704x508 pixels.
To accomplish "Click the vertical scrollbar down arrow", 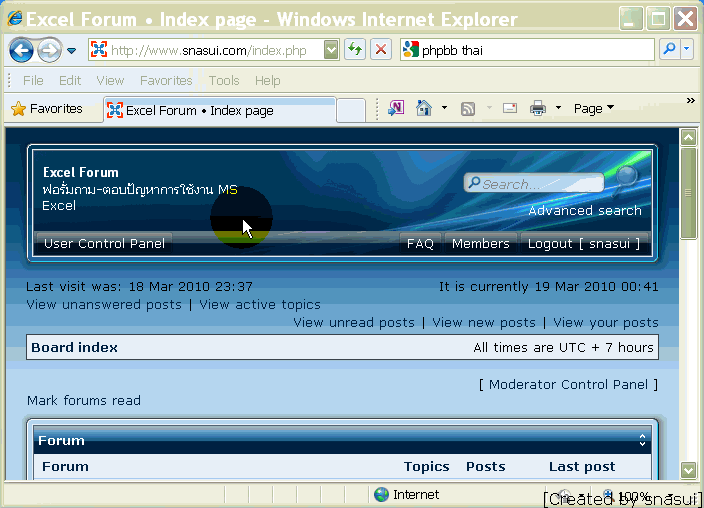I will point(688,469).
